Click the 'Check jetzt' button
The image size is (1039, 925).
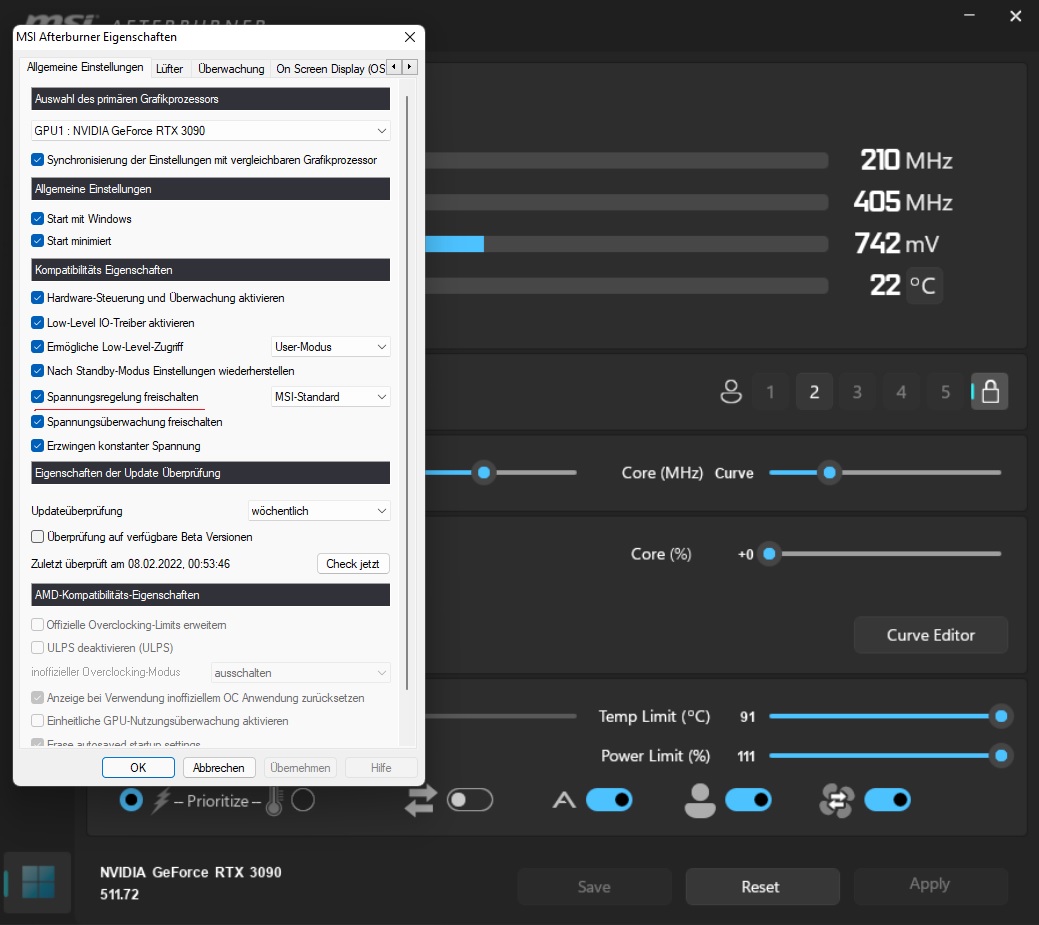[353, 564]
